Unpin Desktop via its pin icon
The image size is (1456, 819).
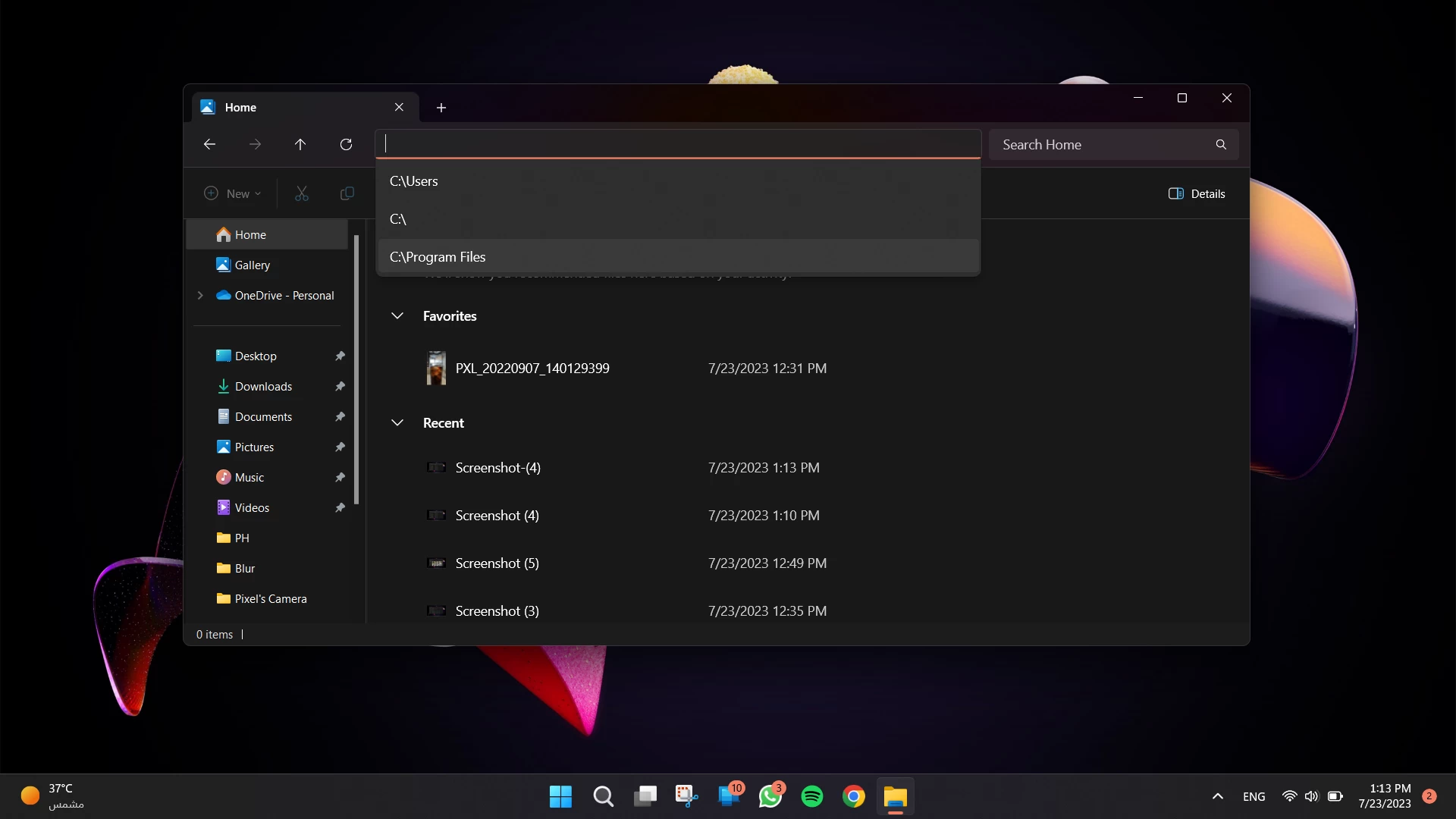340,356
